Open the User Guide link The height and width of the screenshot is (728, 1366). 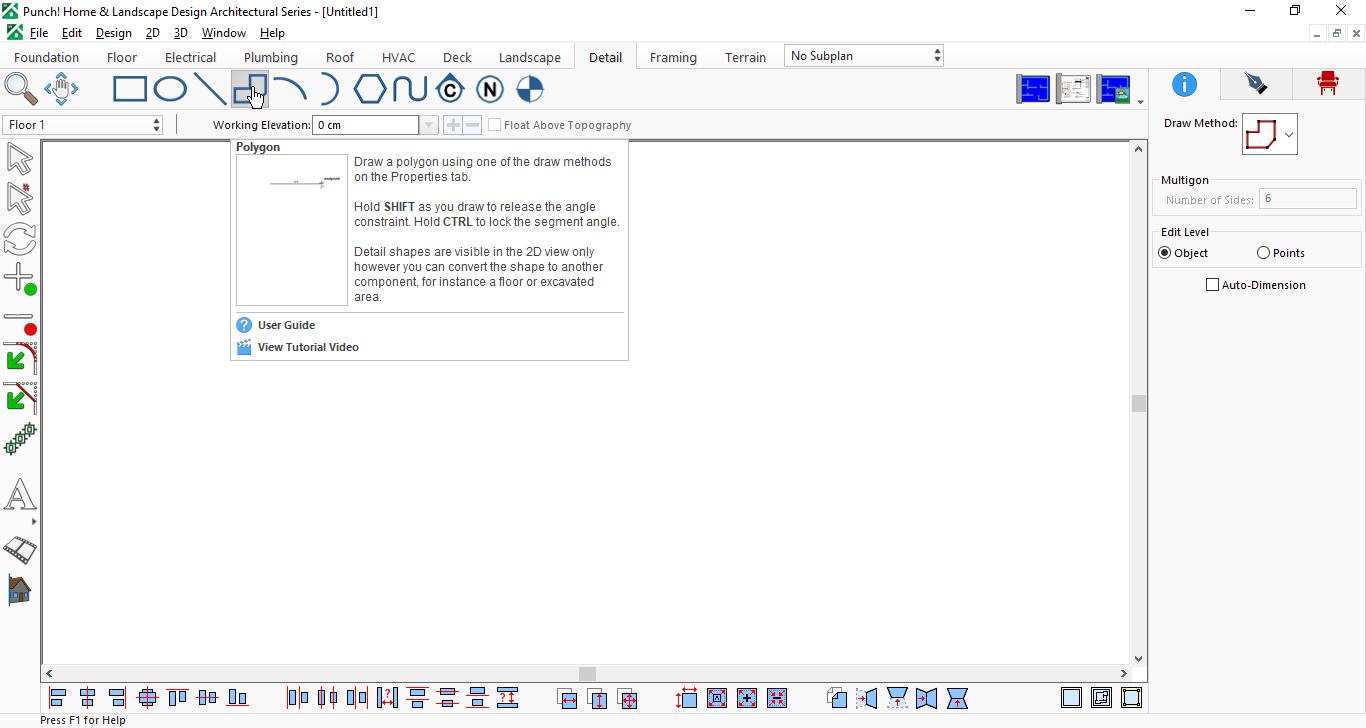[x=286, y=325]
